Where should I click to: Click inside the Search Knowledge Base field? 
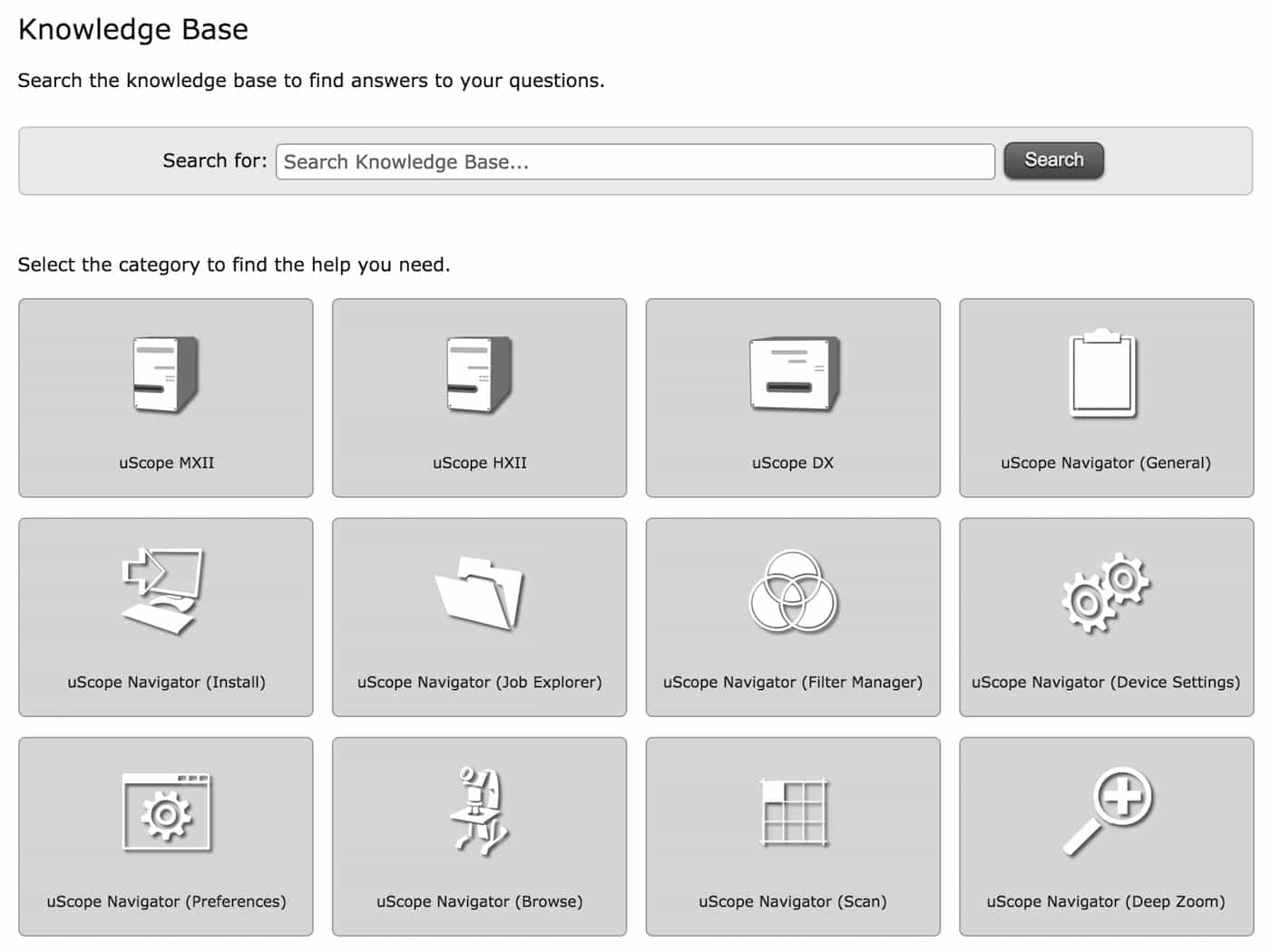(634, 161)
